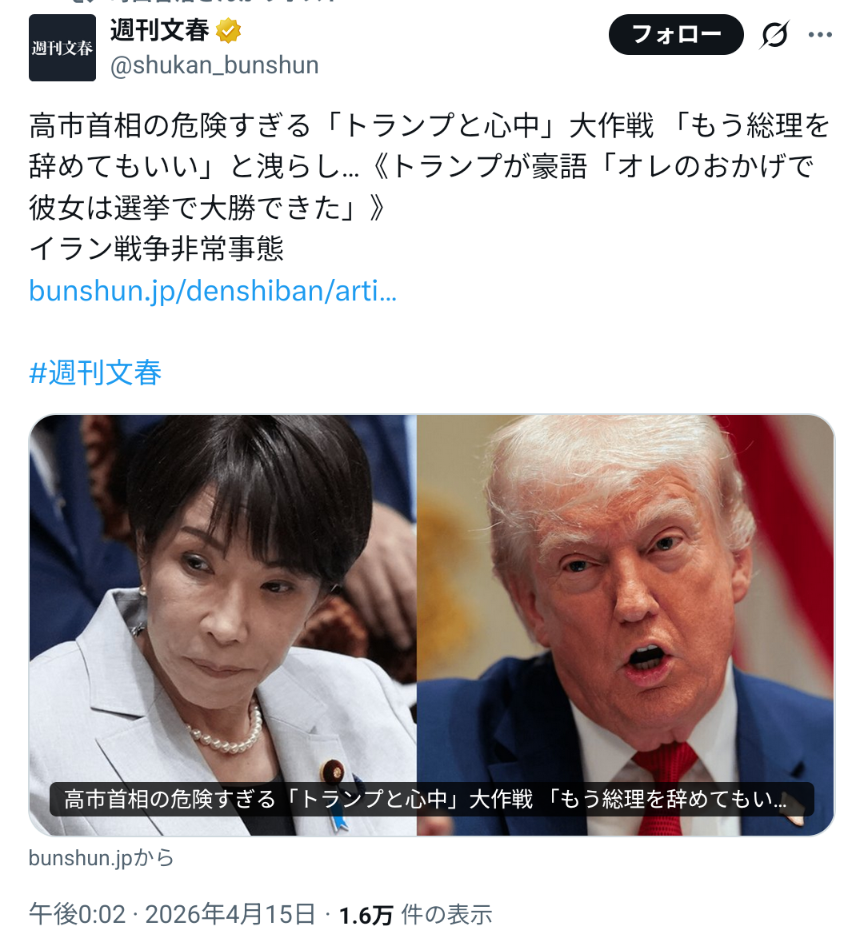
Task: Click the tweet headline starting 高市首相の危険すぎる
Action: coord(429,167)
